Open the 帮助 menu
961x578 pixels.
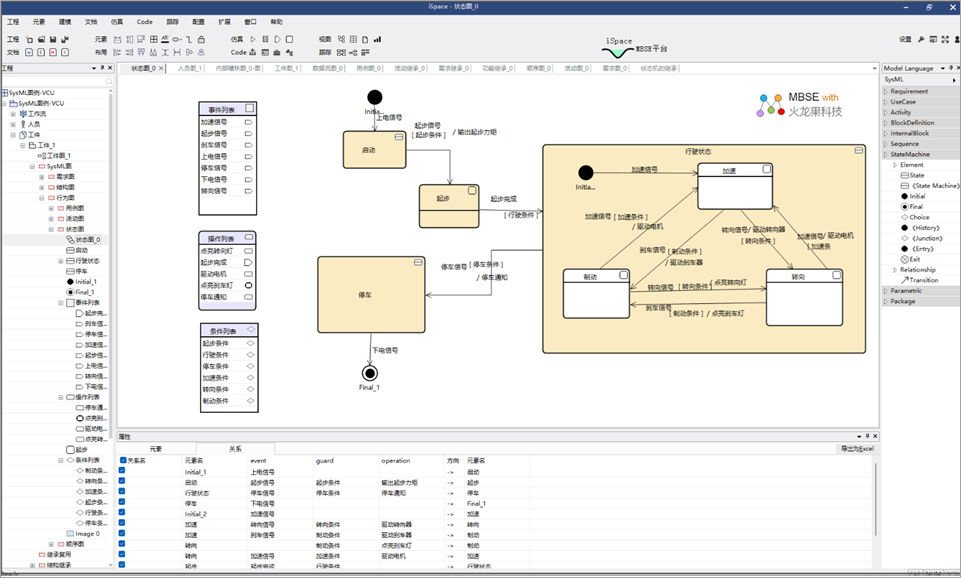tap(277, 21)
